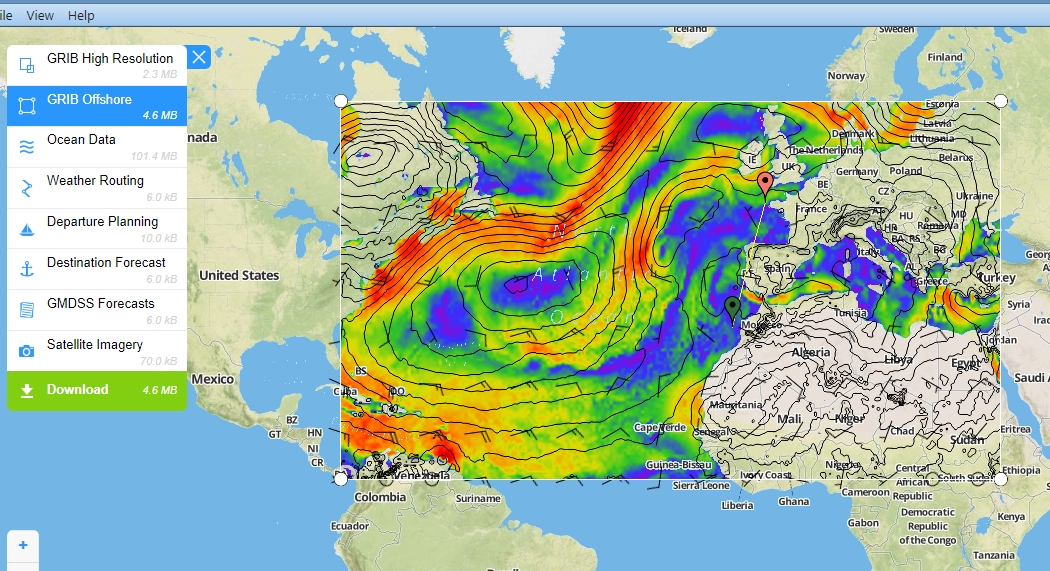Click the bottom-right selection corner handle

[1001, 479]
